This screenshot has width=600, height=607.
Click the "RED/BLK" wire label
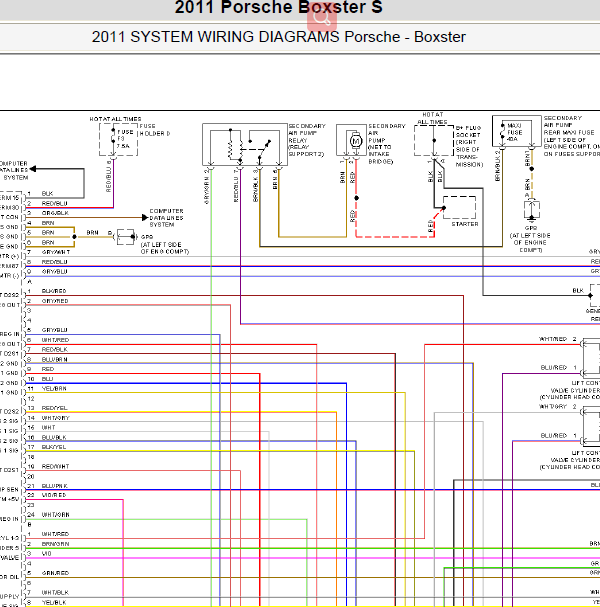pyautogui.click(x=55, y=350)
